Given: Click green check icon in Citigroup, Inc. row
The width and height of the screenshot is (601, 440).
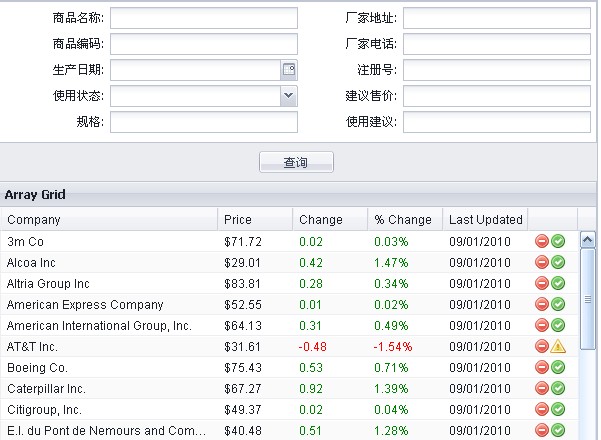Looking at the screenshot, I should (x=558, y=409).
